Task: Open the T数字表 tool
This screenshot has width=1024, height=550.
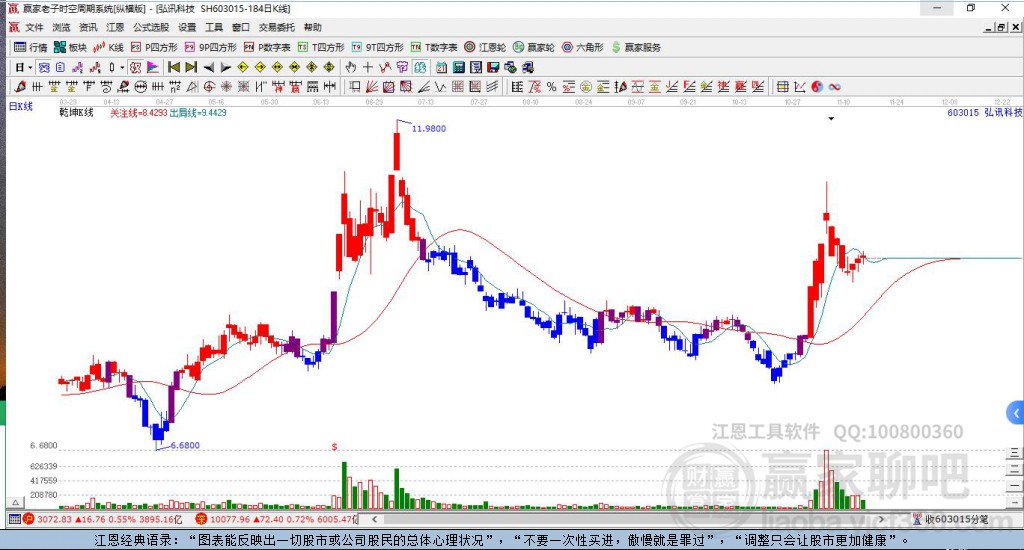Action: tap(434, 47)
